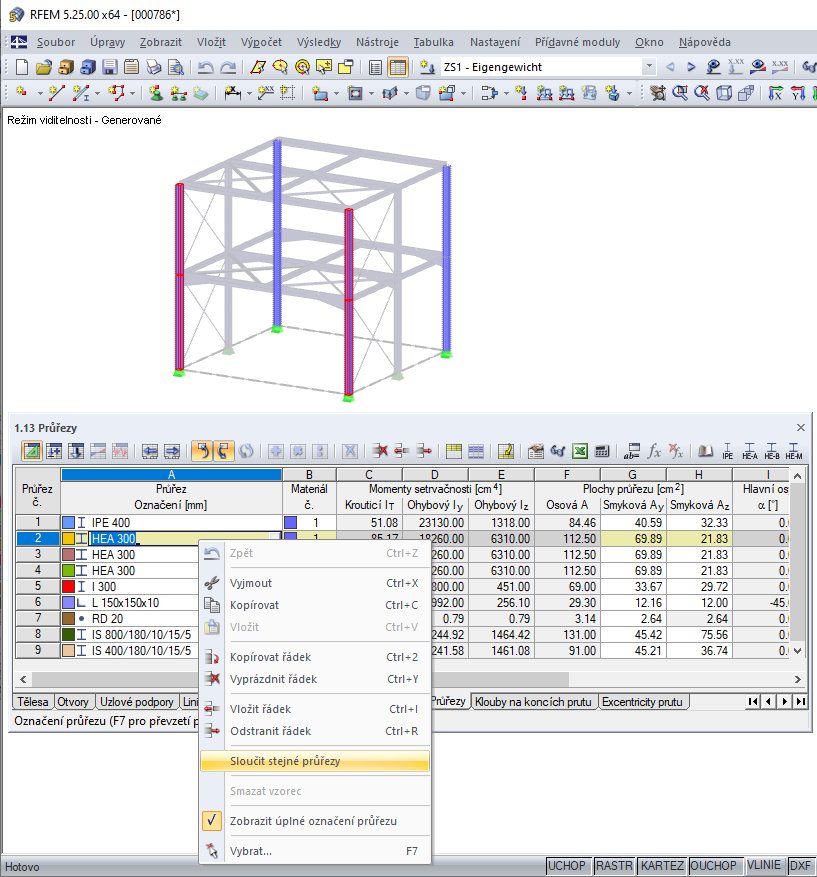This screenshot has height=877, width=817.
Task: Jump to last table tab arrow button
Action: point(801,701)
